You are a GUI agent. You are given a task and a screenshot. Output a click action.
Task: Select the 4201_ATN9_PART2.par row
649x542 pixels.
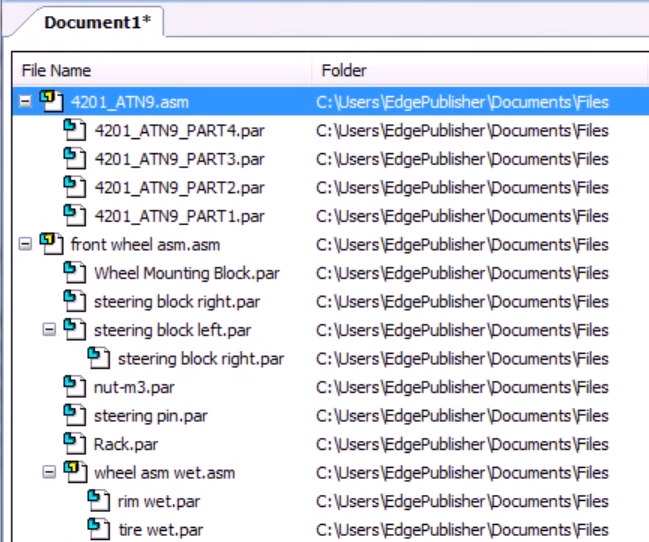(x=179, y=187)
